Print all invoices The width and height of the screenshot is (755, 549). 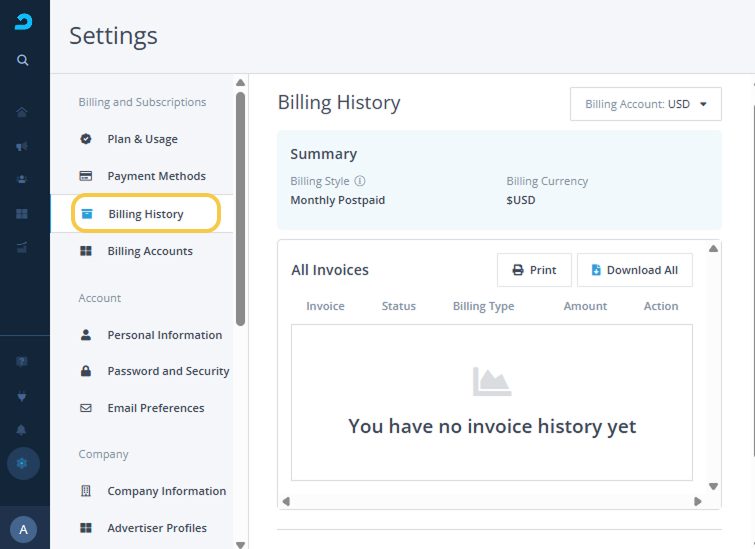(x=534, y=270)
